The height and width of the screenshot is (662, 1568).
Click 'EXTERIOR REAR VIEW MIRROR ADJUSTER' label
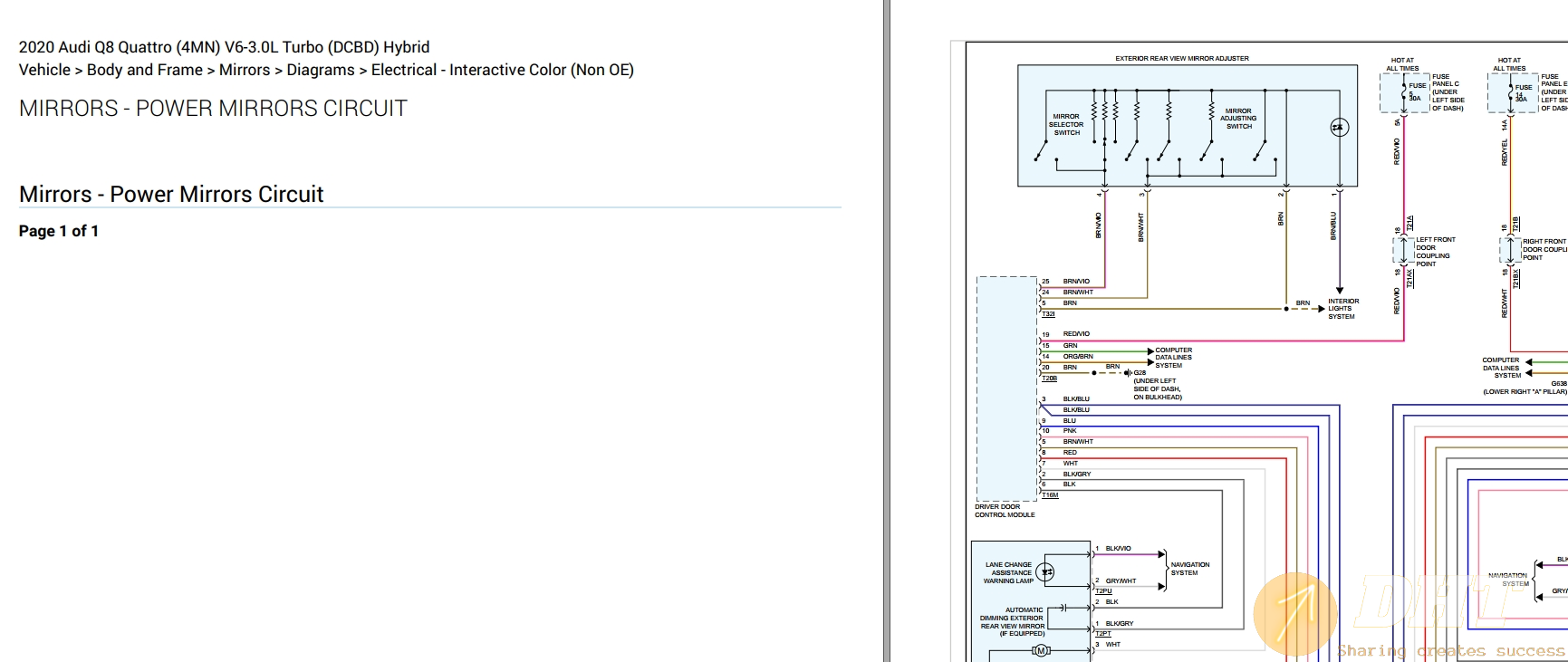[x=1182, y=58]
